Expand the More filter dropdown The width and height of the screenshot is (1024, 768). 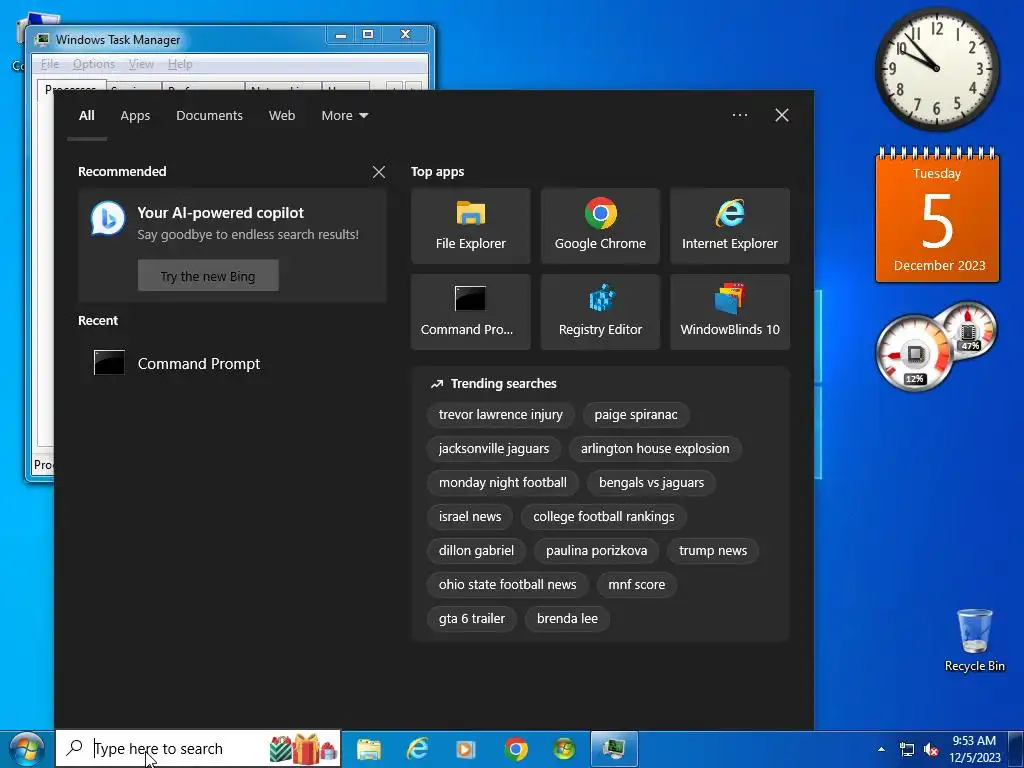[345, 116]
